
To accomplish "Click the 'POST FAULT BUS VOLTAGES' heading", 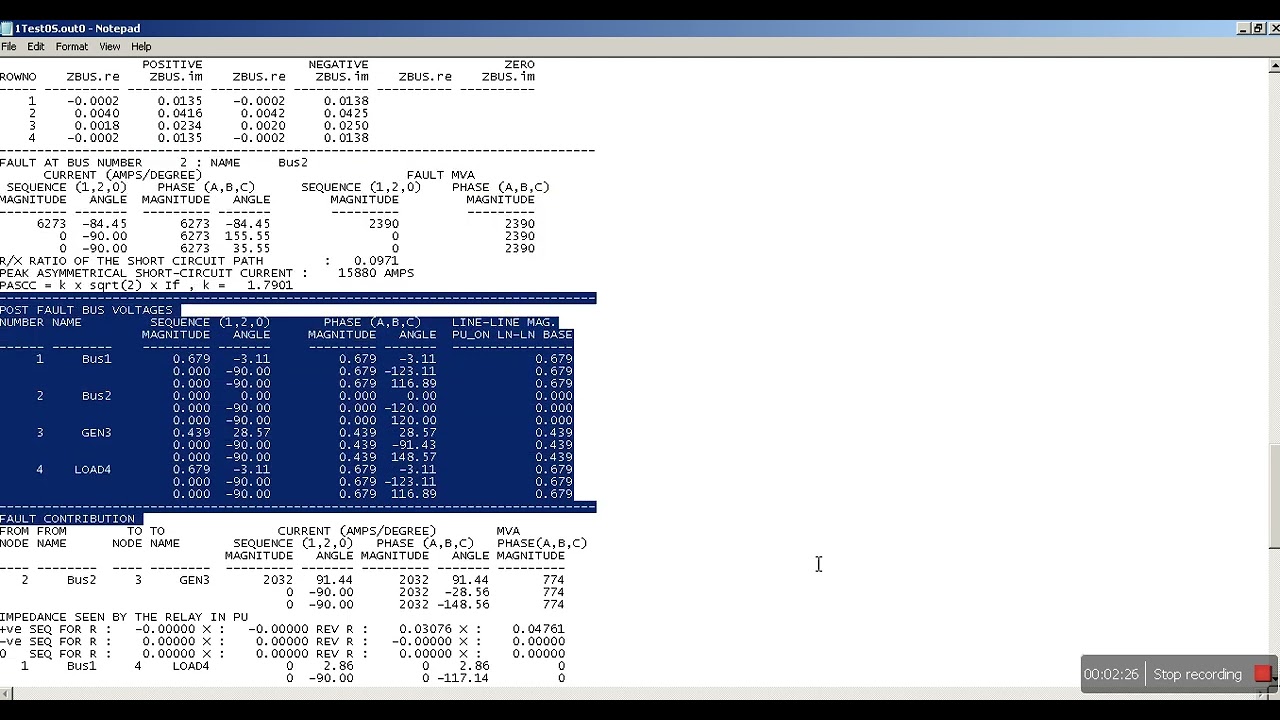I will (x=86, y=310).
